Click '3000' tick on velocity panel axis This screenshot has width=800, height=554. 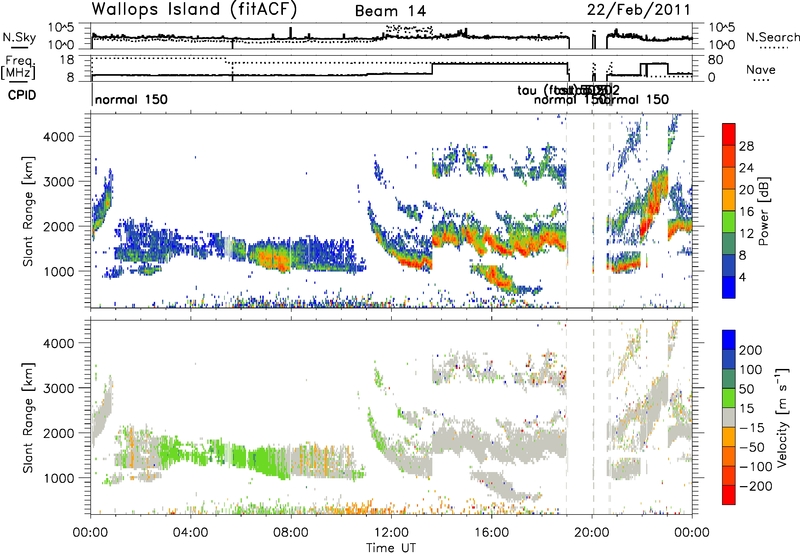59,388
